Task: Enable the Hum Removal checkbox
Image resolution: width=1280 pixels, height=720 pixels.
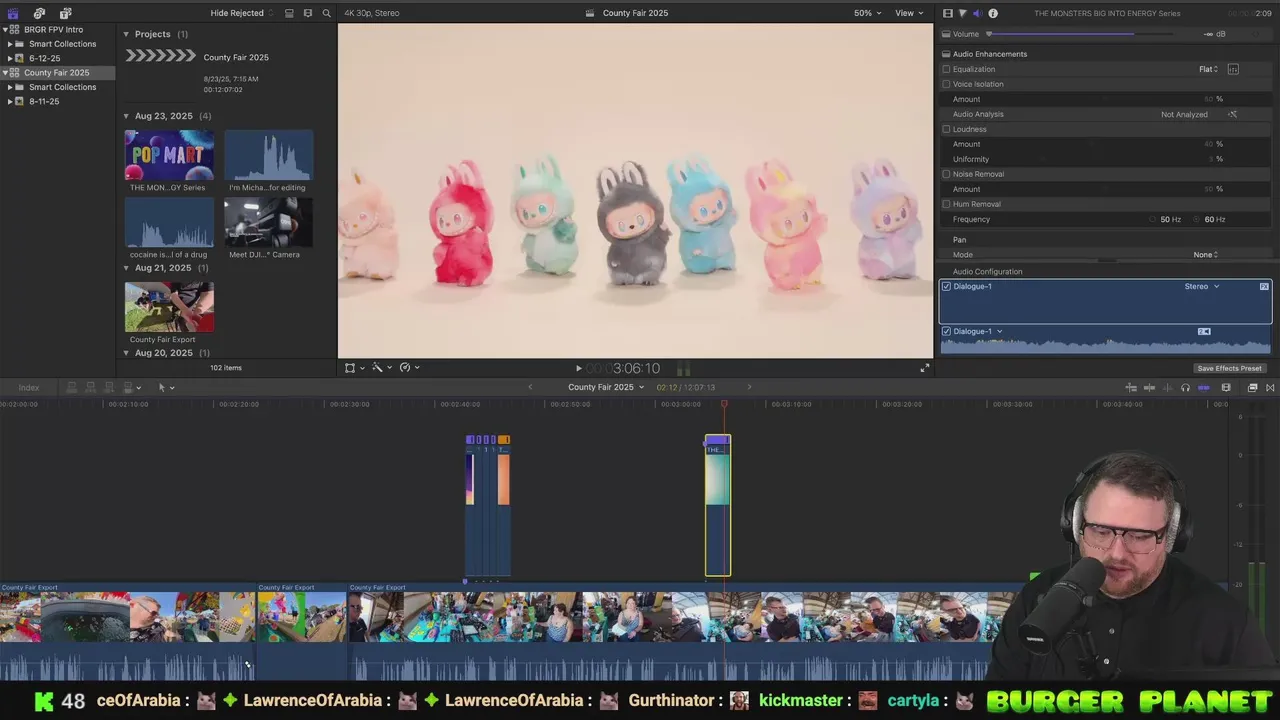Action: coord(946,204)
